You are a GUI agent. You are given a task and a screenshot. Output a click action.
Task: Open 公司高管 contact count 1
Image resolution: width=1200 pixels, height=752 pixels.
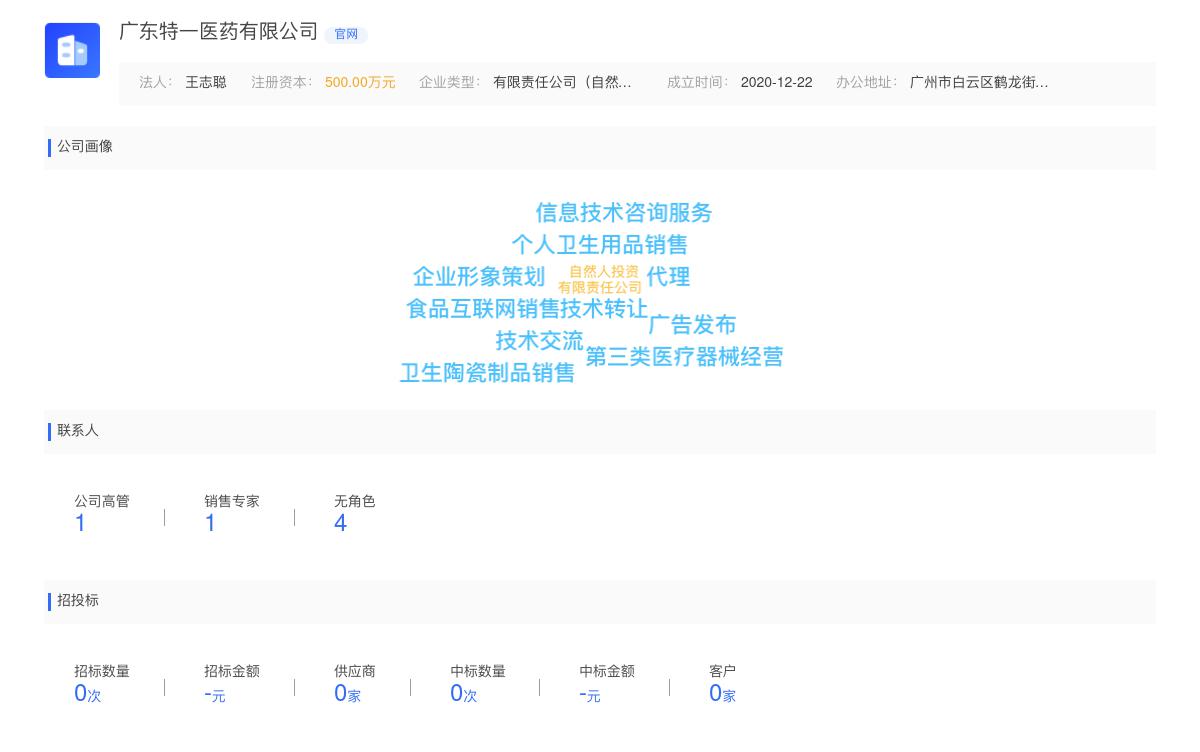[x=80, y=523]
